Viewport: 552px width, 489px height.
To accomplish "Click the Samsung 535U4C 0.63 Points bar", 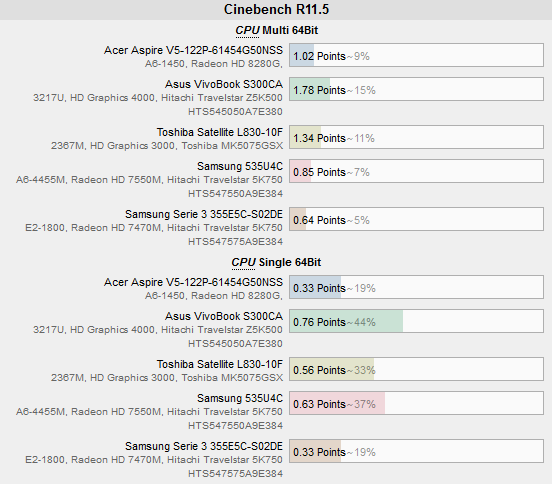I will click(416, 403).
